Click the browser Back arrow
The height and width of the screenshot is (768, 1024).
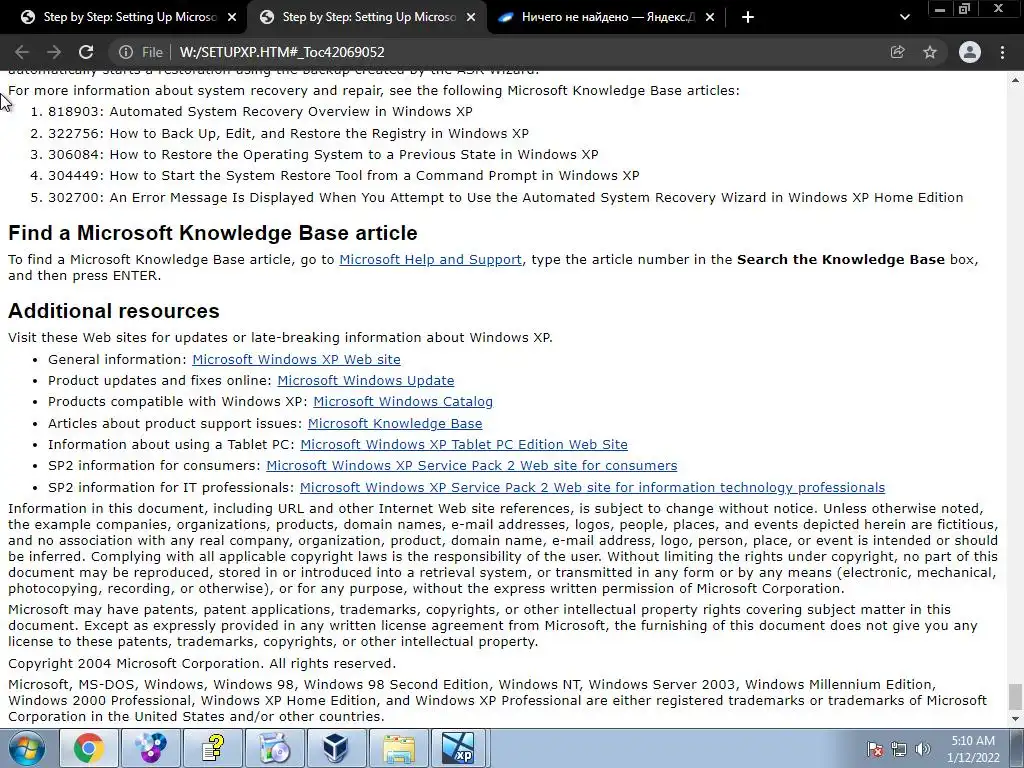(22, 52)
